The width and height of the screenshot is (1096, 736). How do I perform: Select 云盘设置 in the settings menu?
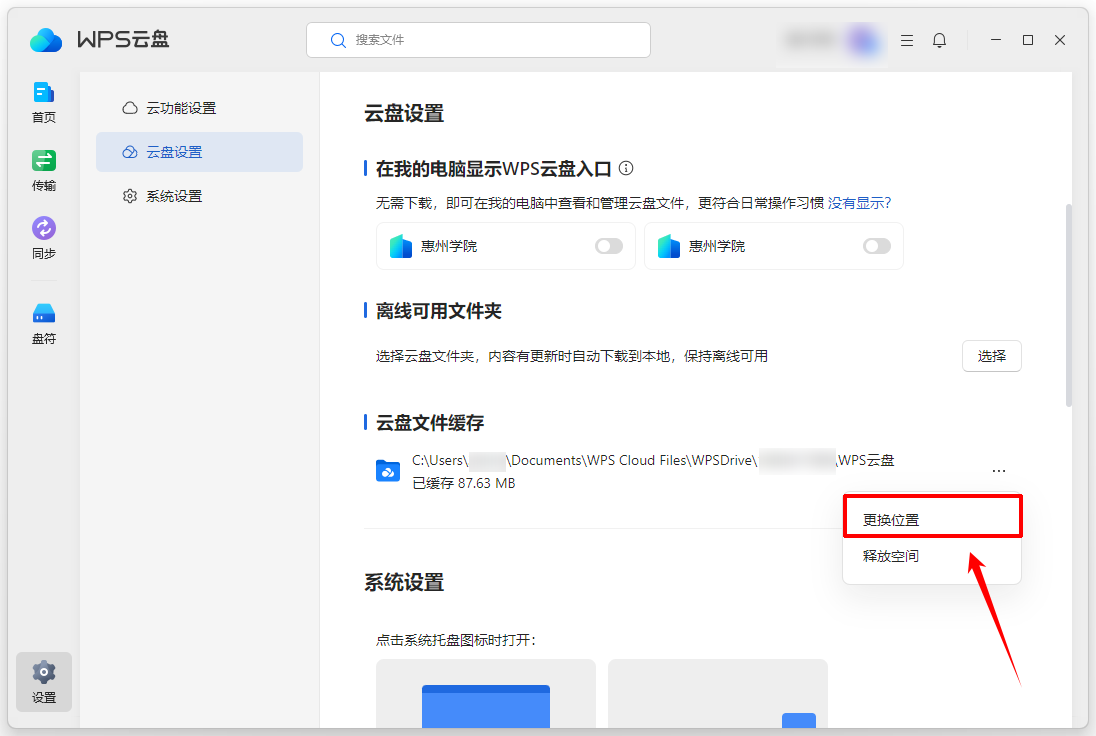(x=199, y=152)
